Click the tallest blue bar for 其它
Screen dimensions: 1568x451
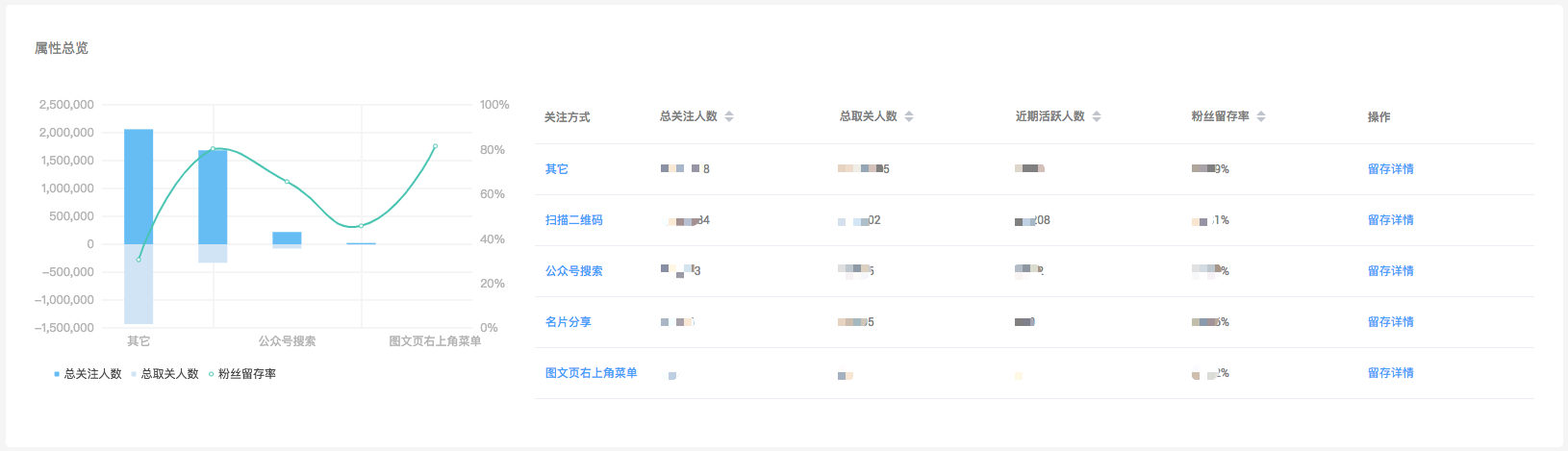pyautogui.click(x=139, y=187)
